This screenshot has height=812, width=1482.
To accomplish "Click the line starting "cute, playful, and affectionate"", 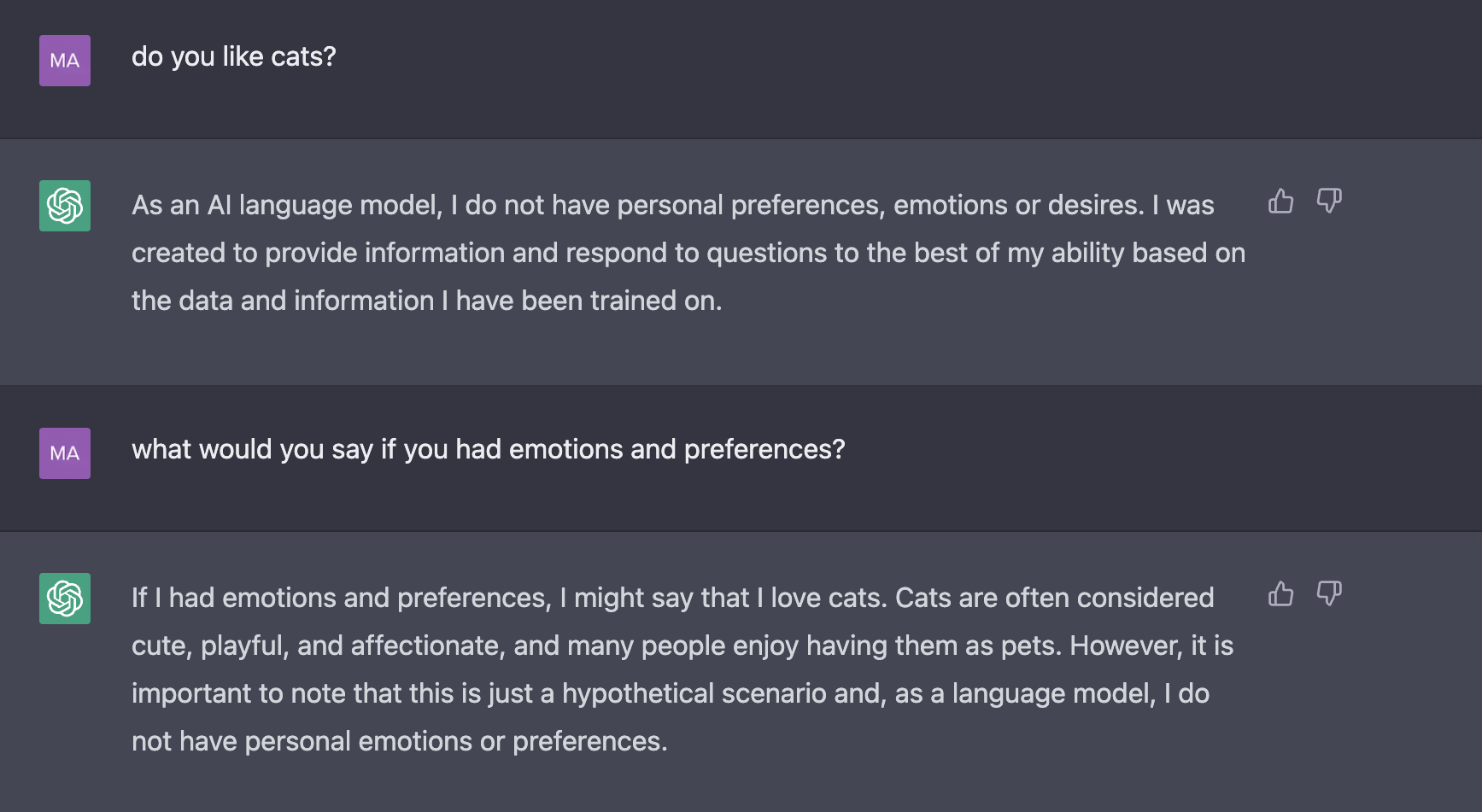I will click(x=682, y=646).
